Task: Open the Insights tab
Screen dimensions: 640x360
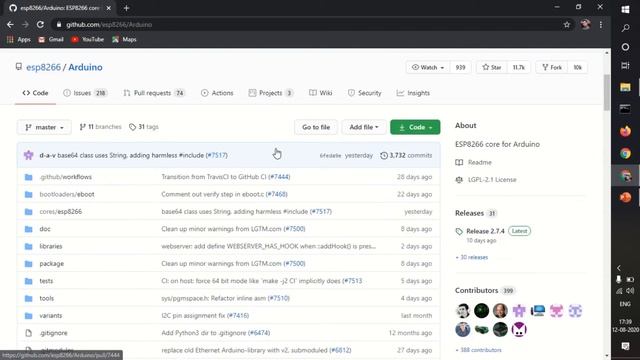Action: pos(413,93)
